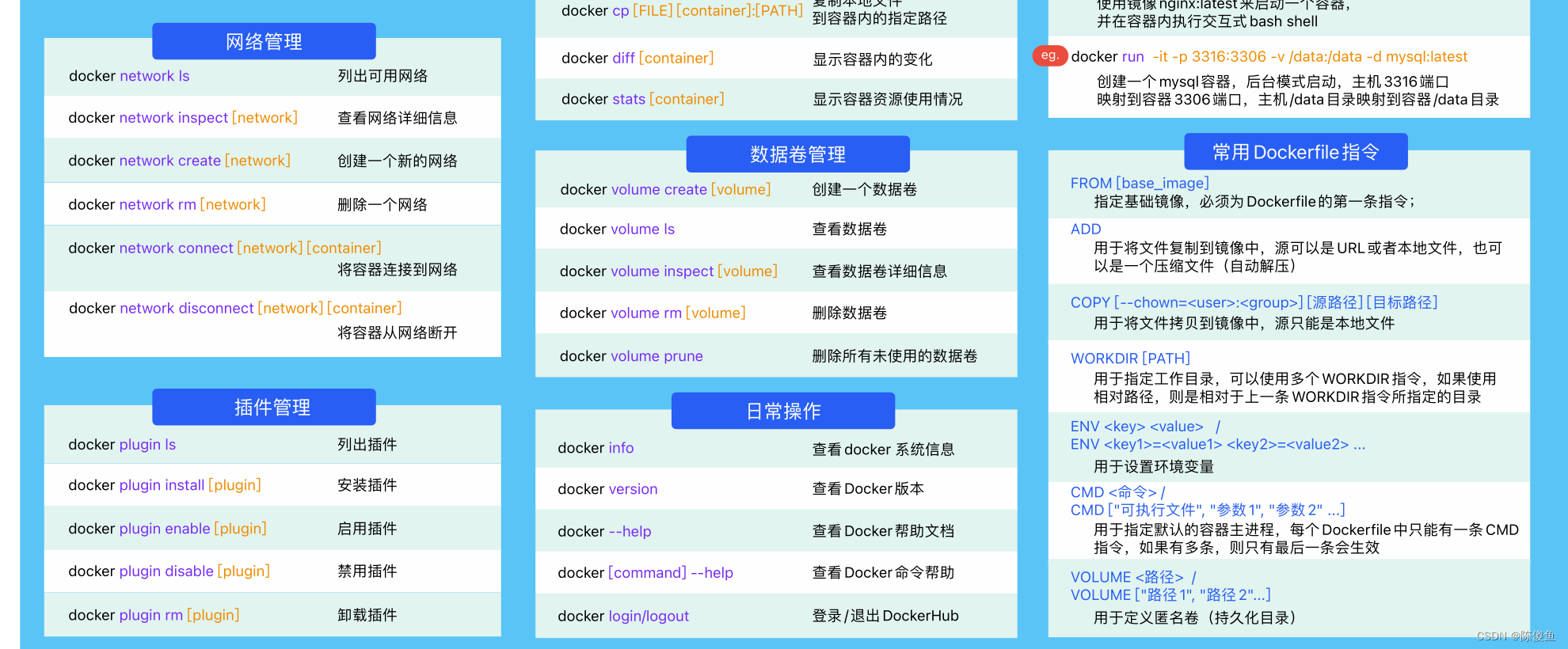1568x649 pixels.
Task: Select docker stats [container] command
Action: 643,99
